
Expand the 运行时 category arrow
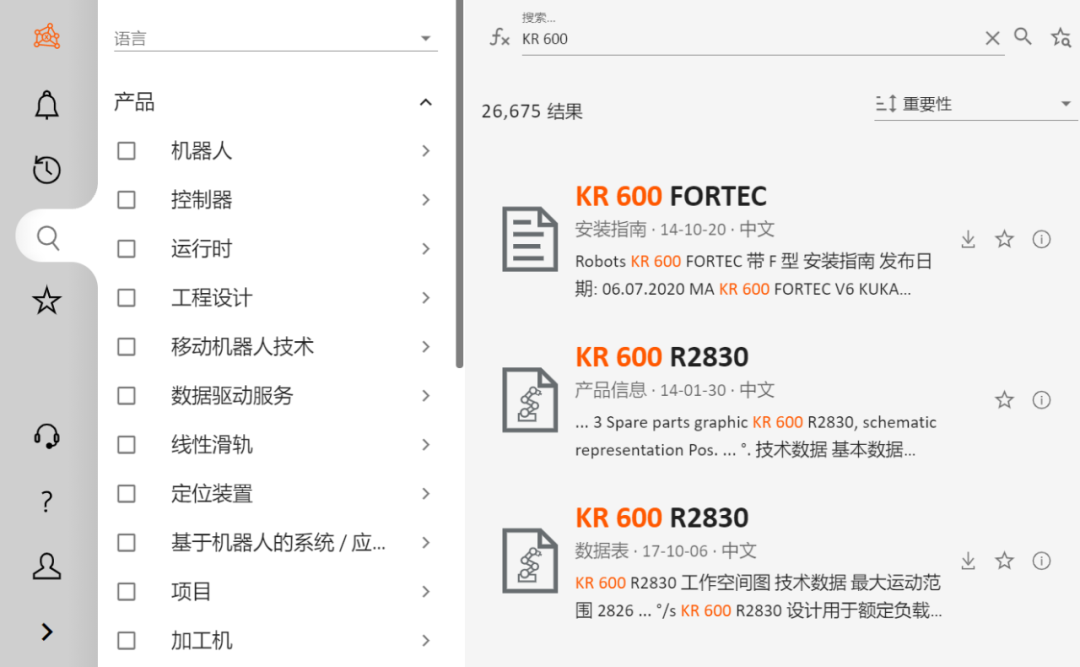(x=426, y=249)
